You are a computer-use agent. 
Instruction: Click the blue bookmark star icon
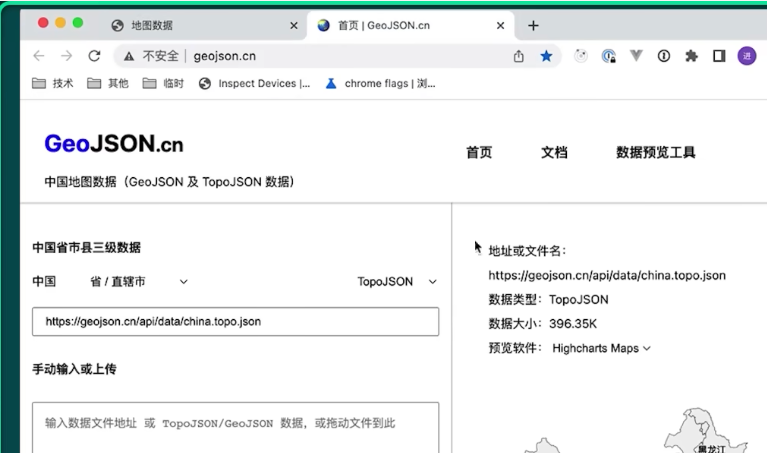click(x=546, y=56)
